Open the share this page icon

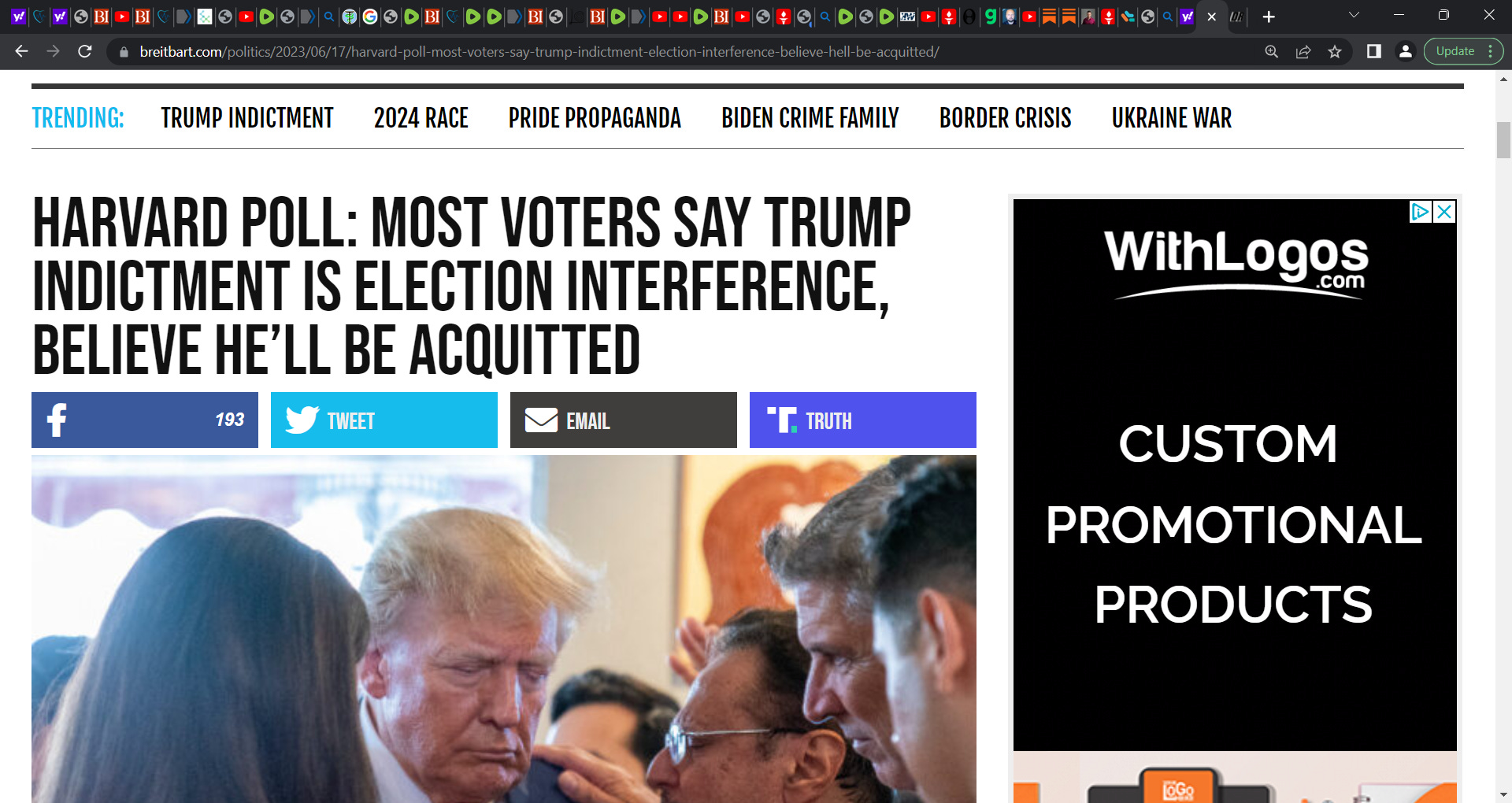[x=1303, y=52]
